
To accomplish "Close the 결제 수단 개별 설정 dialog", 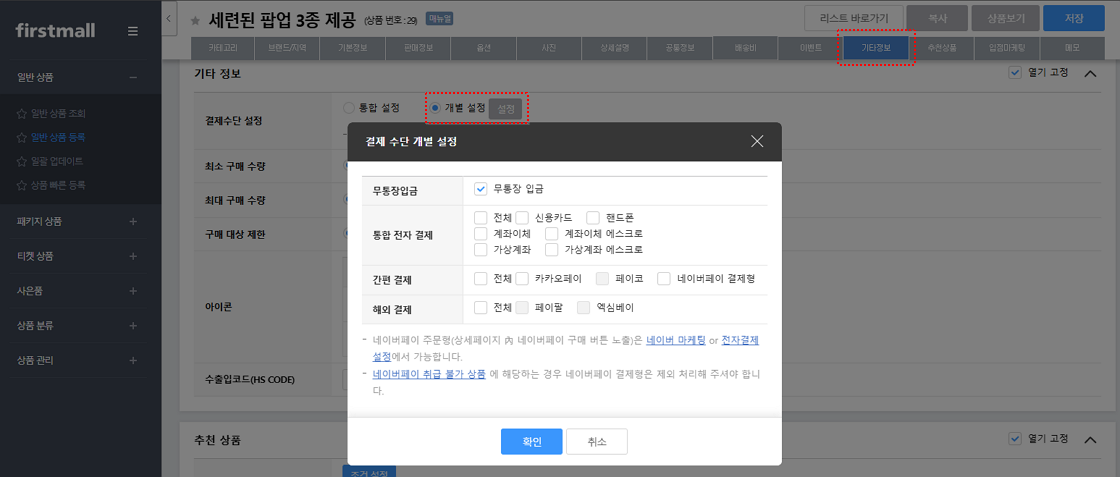I will point(757,141).
